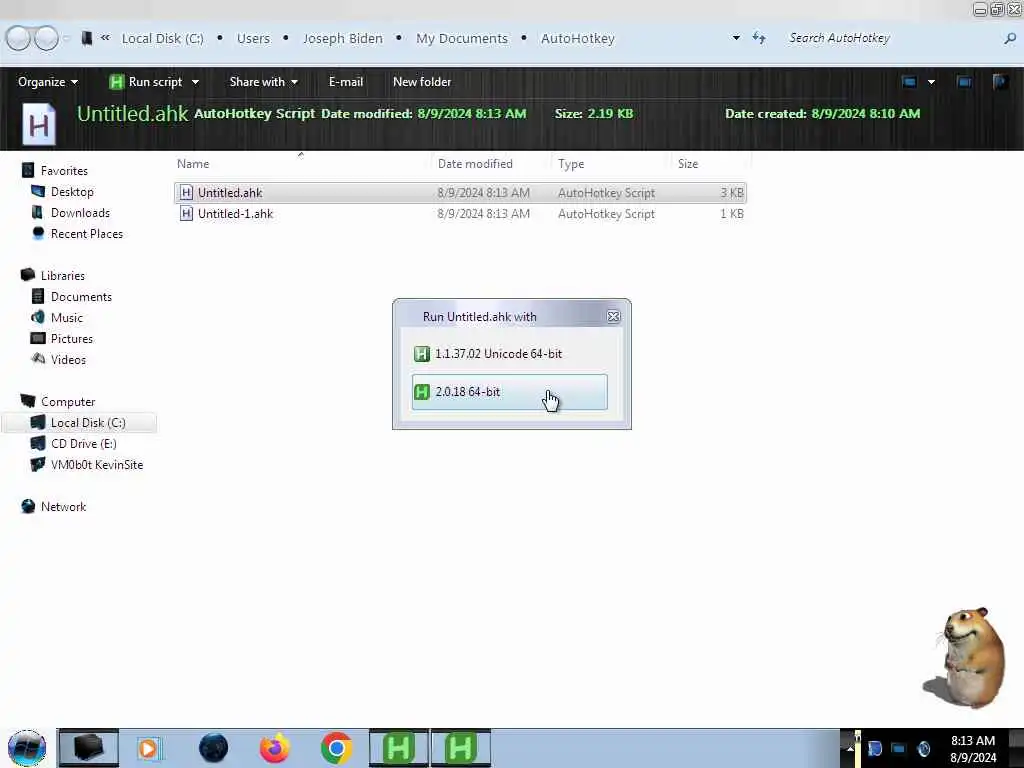Open Favorites in the navigation pane
The image size is (1024, 768).
tap(64, 171)
